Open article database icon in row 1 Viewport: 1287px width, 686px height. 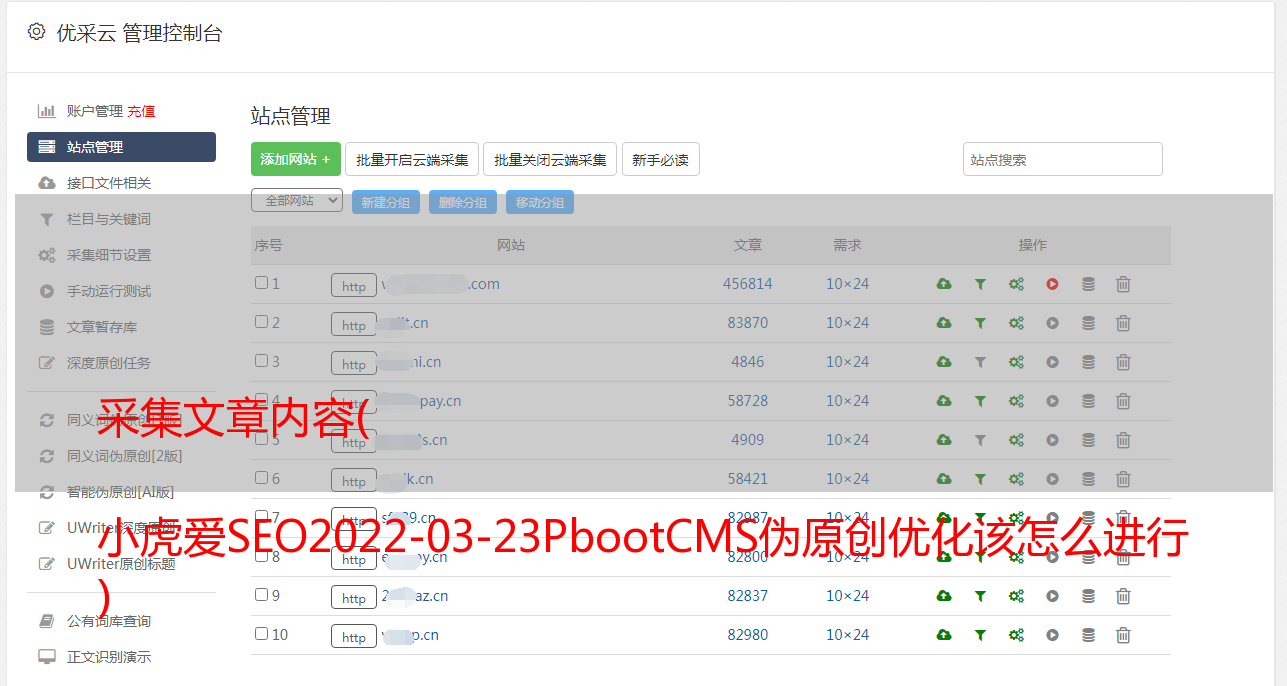coord(1088,284)
